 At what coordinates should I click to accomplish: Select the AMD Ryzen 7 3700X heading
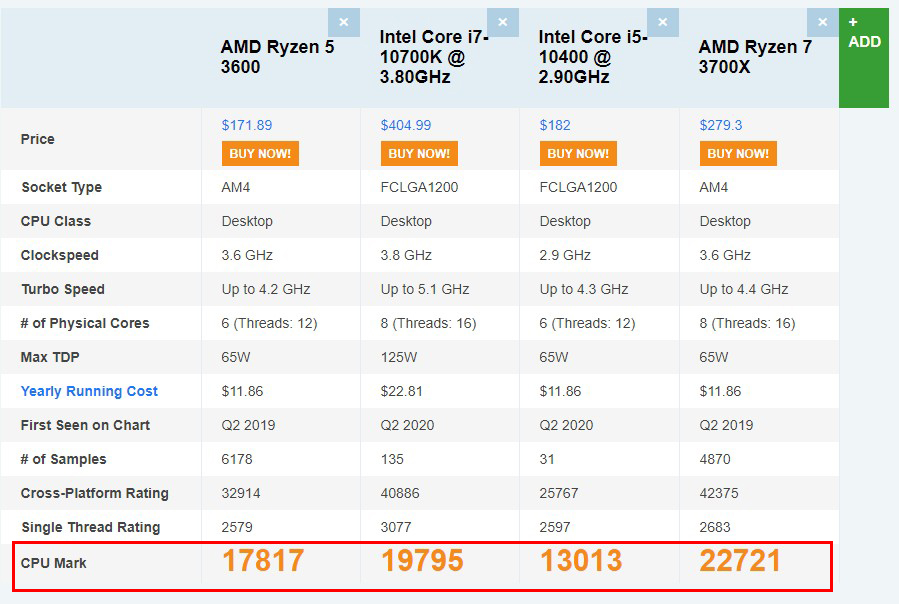click(755, 57)
